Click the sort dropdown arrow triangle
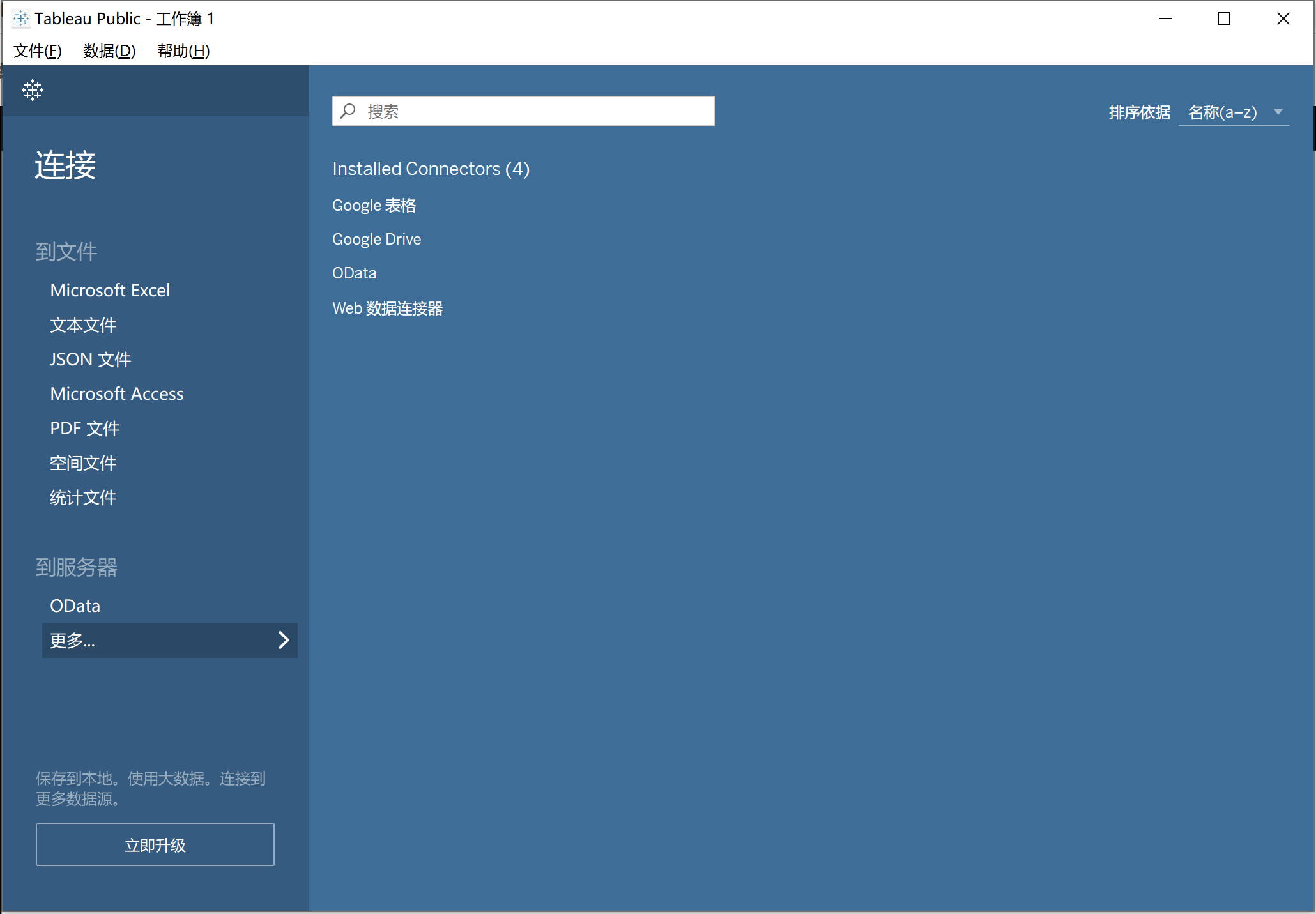This screenshot has height=914, width=1316. (x=1278, y=112)
